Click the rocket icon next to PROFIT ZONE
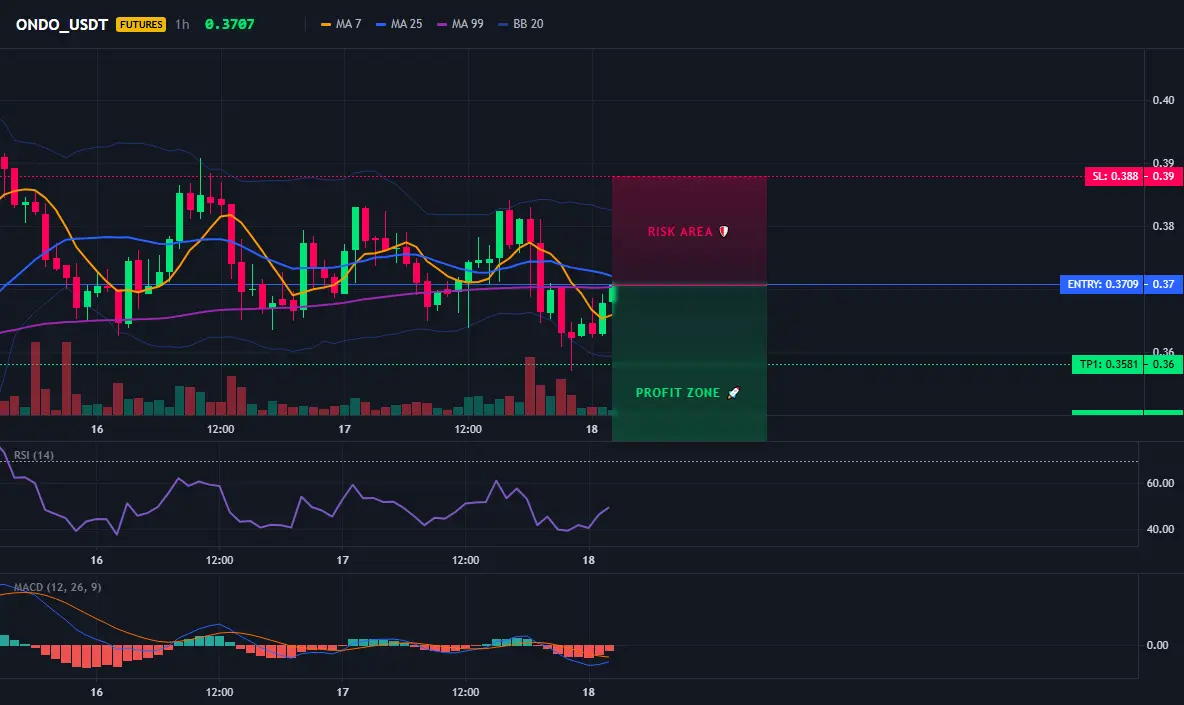 733,393
